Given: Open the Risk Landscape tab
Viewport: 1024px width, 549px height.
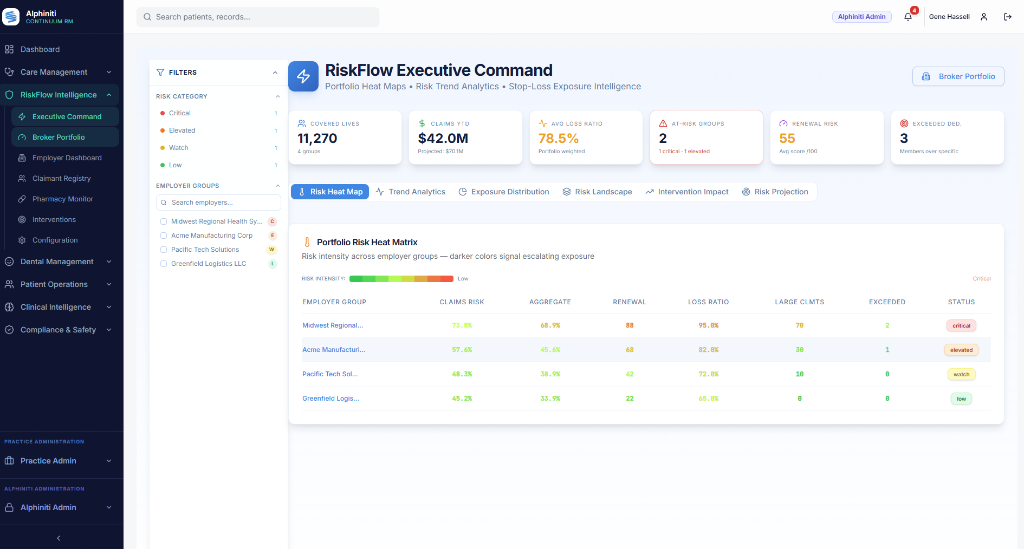Looking at the screenshot, I should tap(597, 192).
